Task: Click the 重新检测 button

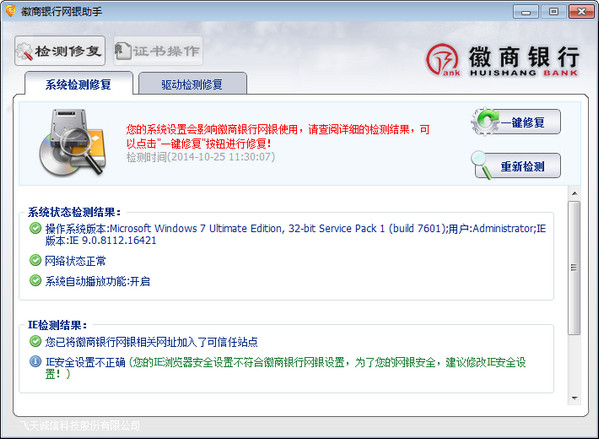Action: 516,166
